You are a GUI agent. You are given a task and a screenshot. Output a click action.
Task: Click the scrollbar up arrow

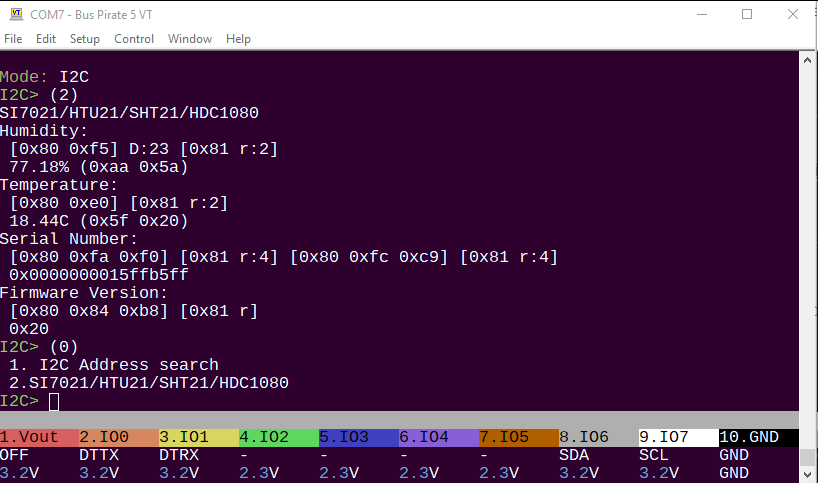pyautogui.click(x=808, y=60)
